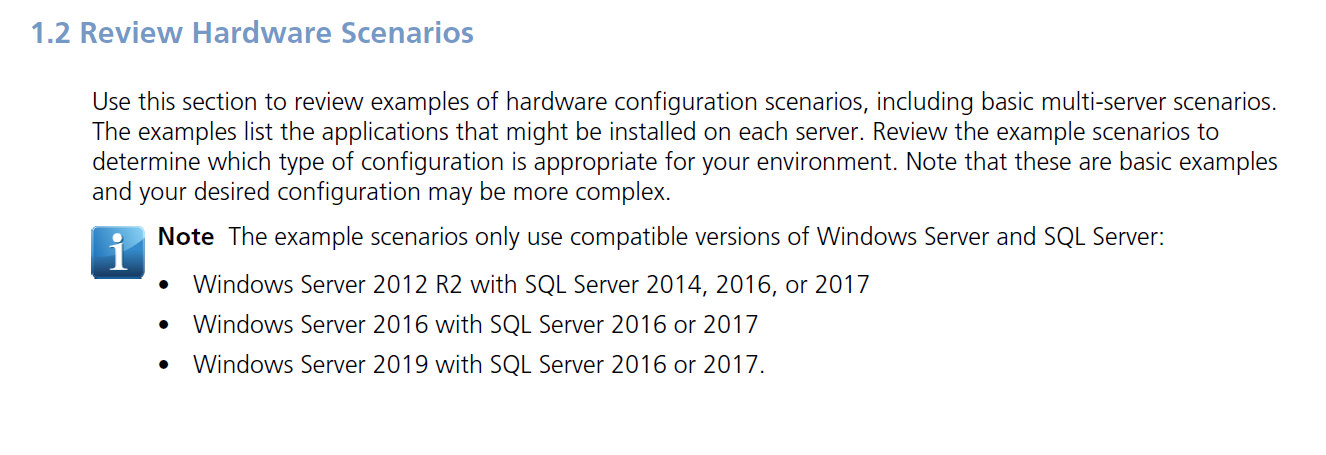Viewport: 1326px width, 455px height.
Task: Click the line starting 'The examples list'
Action: point(655,132)
